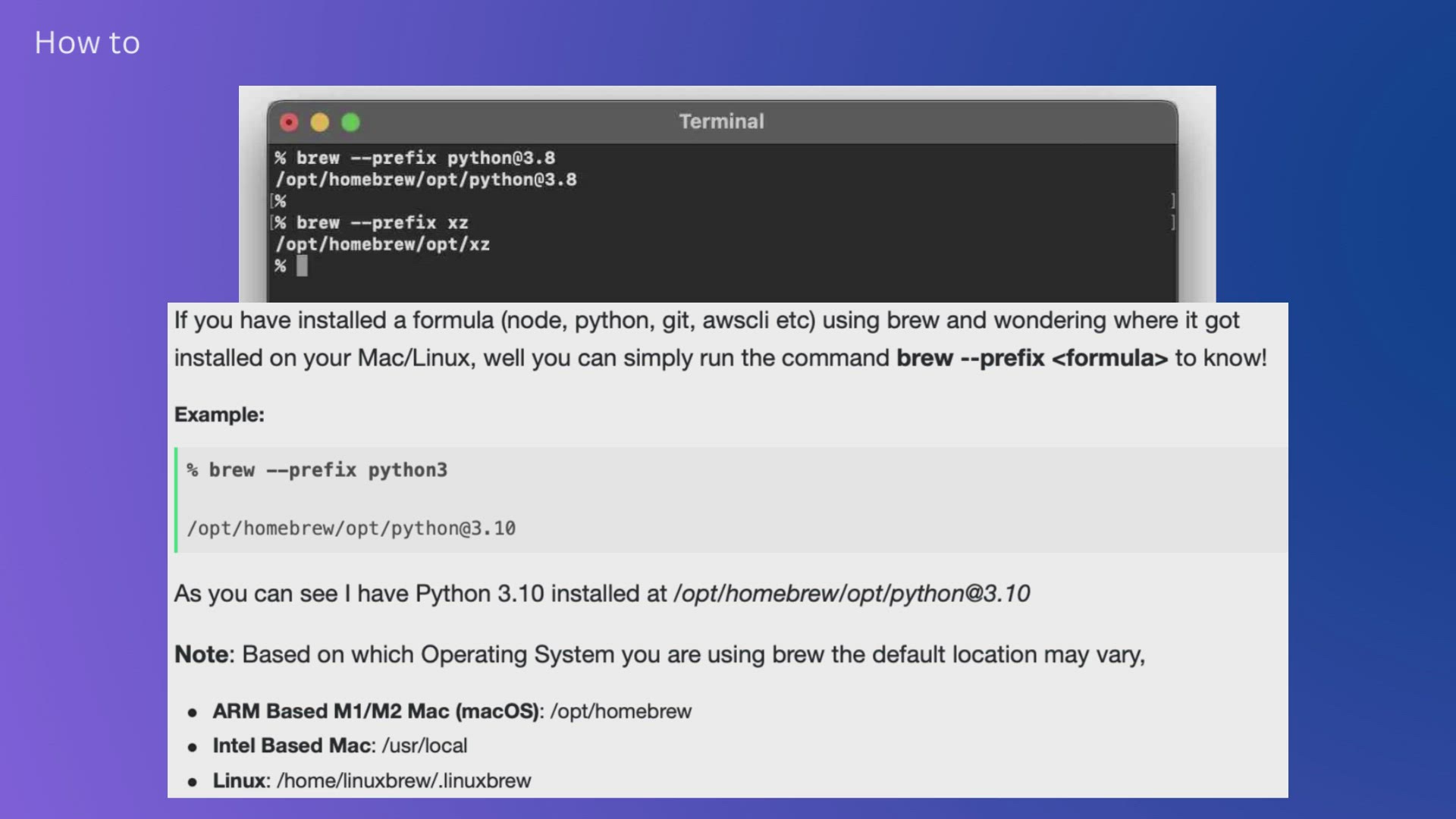
Task: Click the "ARM Based M1/M2 Mac (macOS)" bullet
Action: click(x=375, y=711)
